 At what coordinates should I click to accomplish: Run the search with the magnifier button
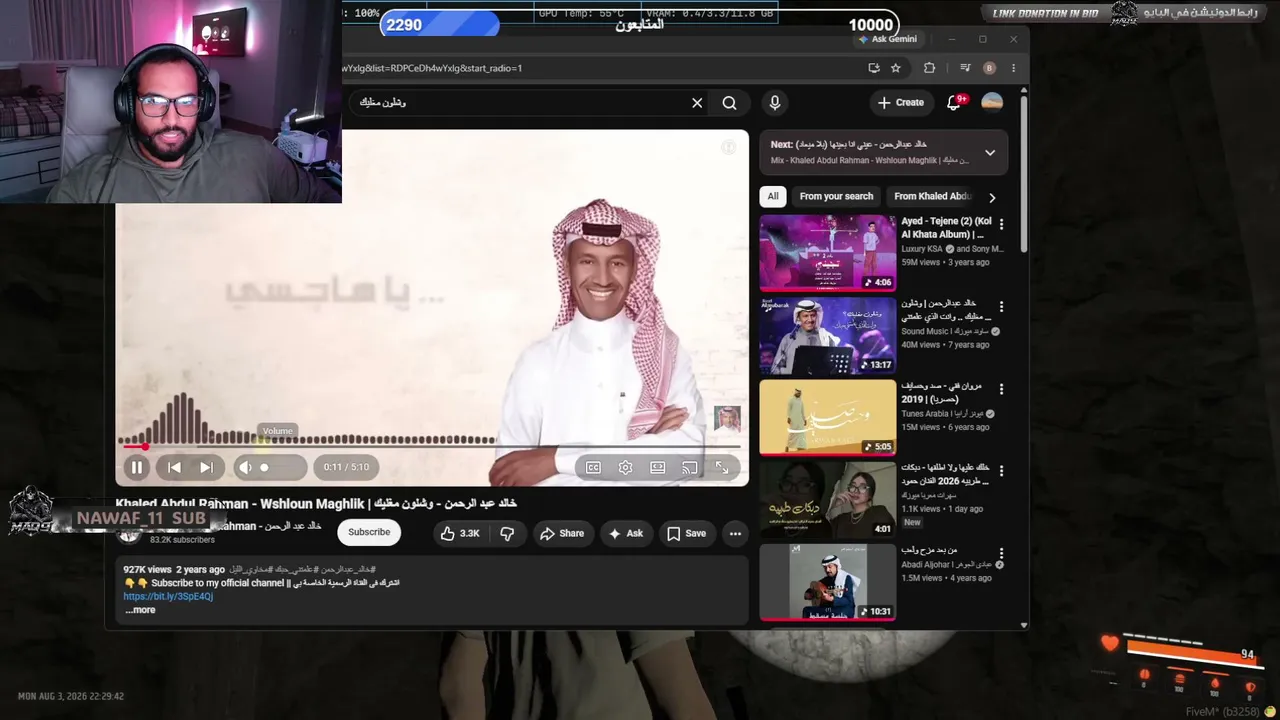click(x=730, y=102)
